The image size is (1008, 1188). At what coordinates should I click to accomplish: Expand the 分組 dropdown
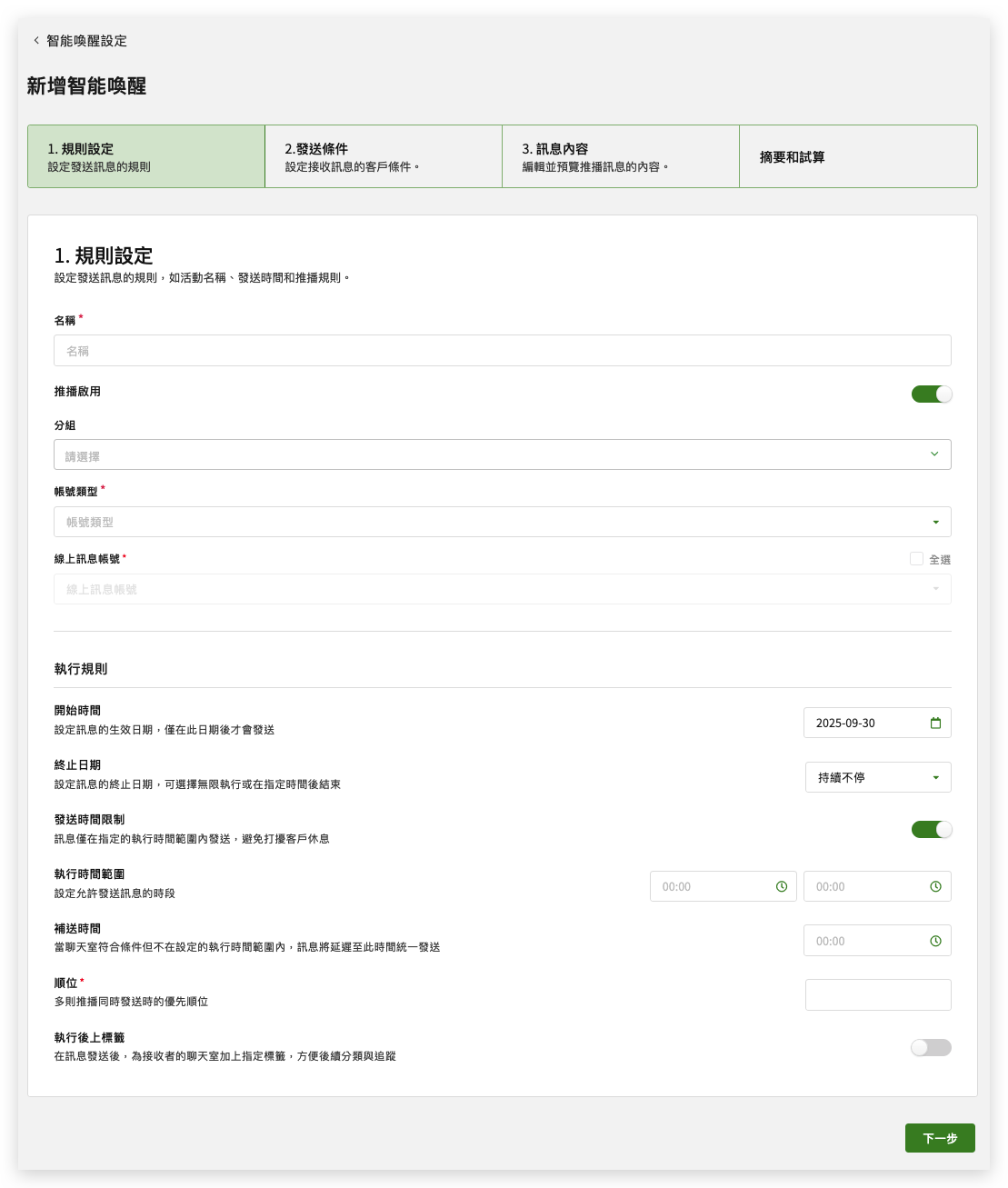tap(502, 454)
